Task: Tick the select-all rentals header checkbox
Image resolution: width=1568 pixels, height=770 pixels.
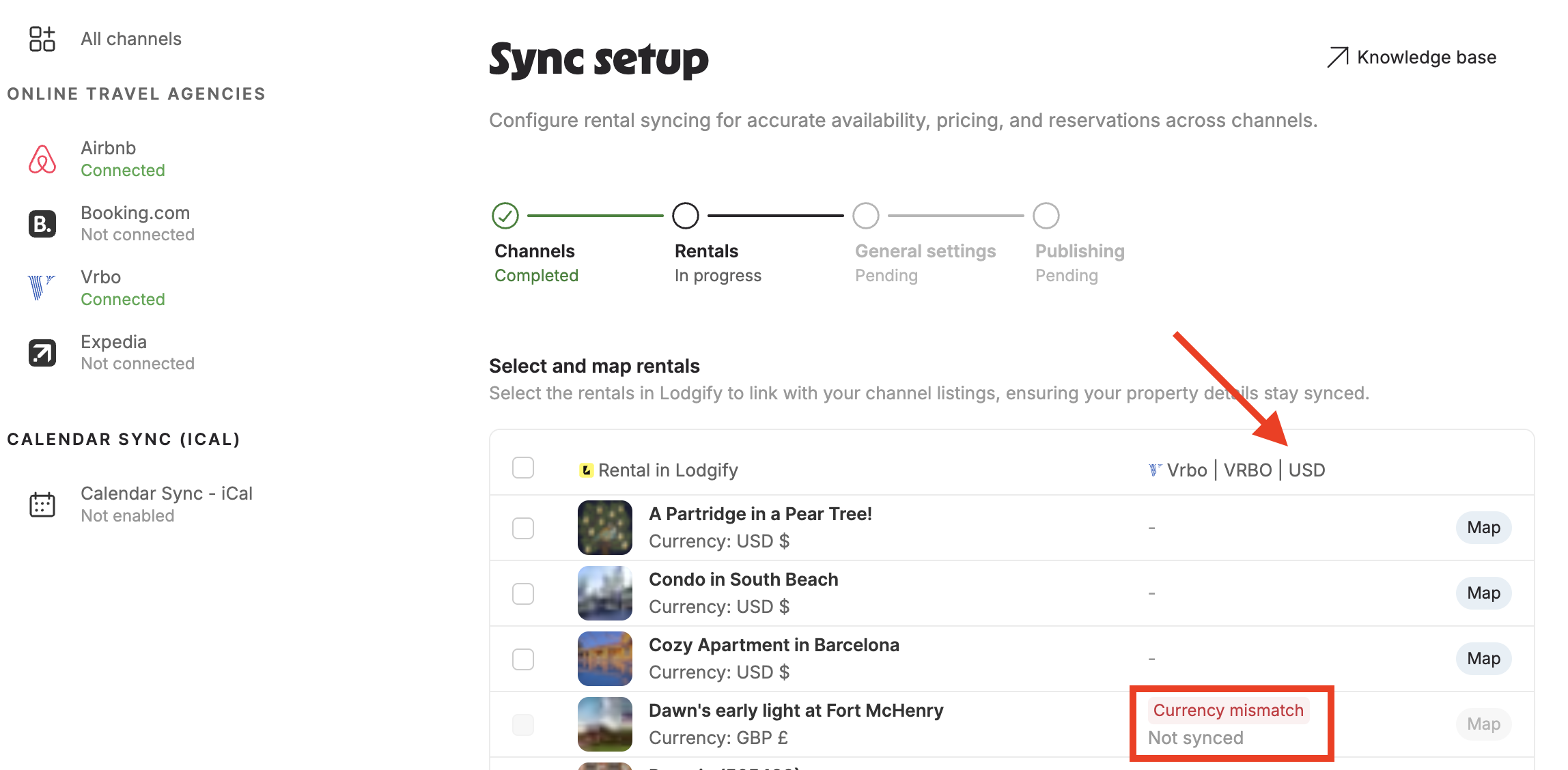Action: [x=523, y=468]
